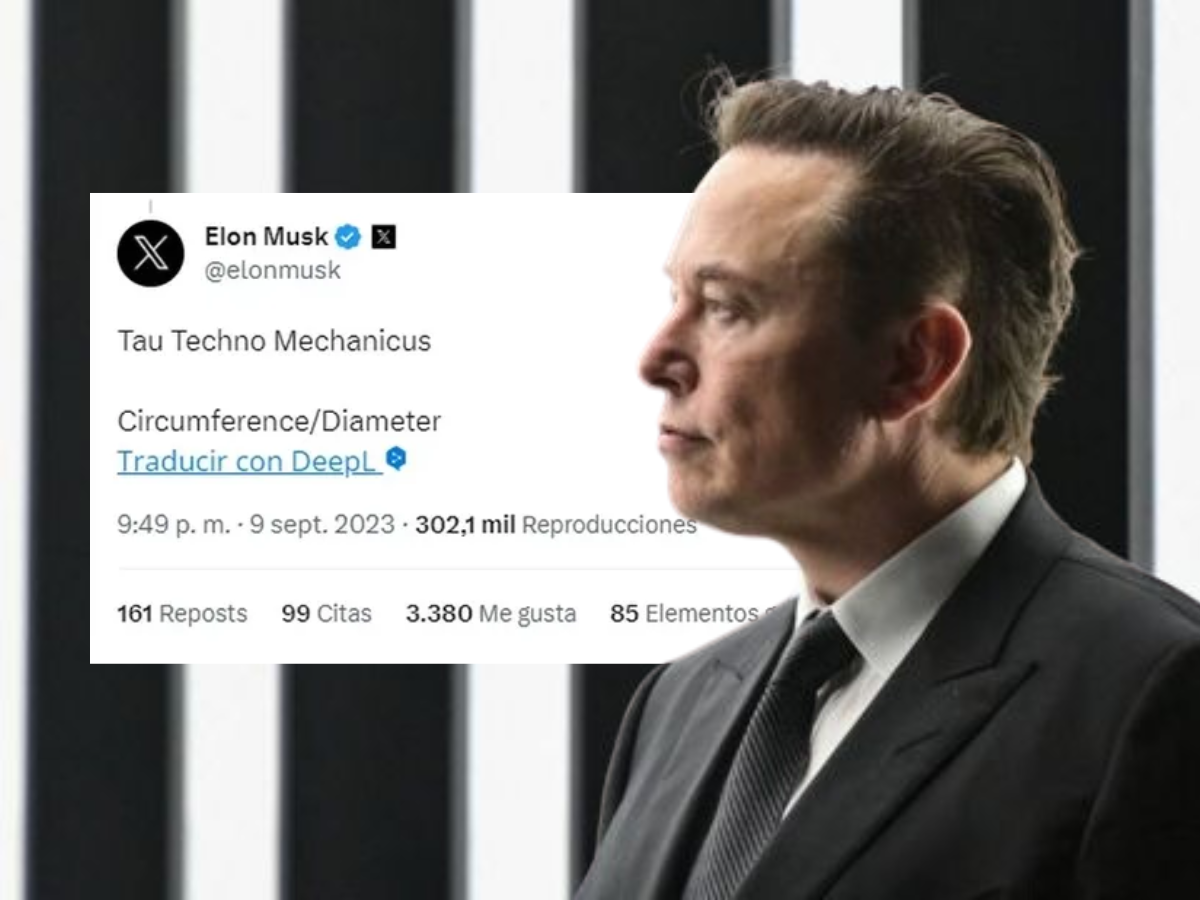1200x900 pixels.
Task: Open the X logo profile avatar
Action: click(x=150, y=254)
